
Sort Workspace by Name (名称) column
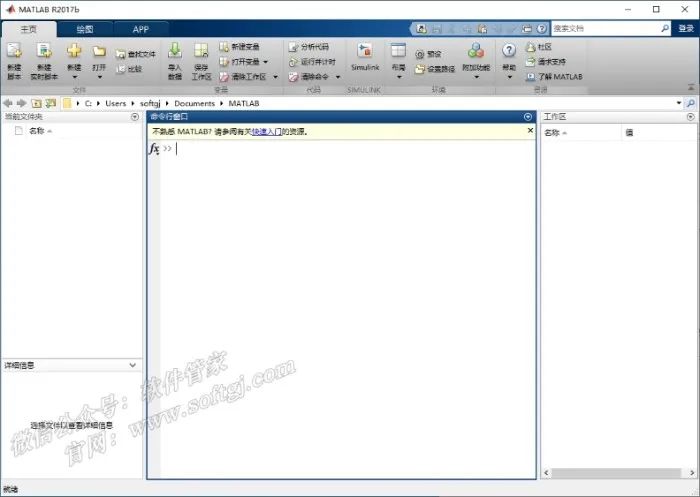pyautogui.click(x=581, y=133)
